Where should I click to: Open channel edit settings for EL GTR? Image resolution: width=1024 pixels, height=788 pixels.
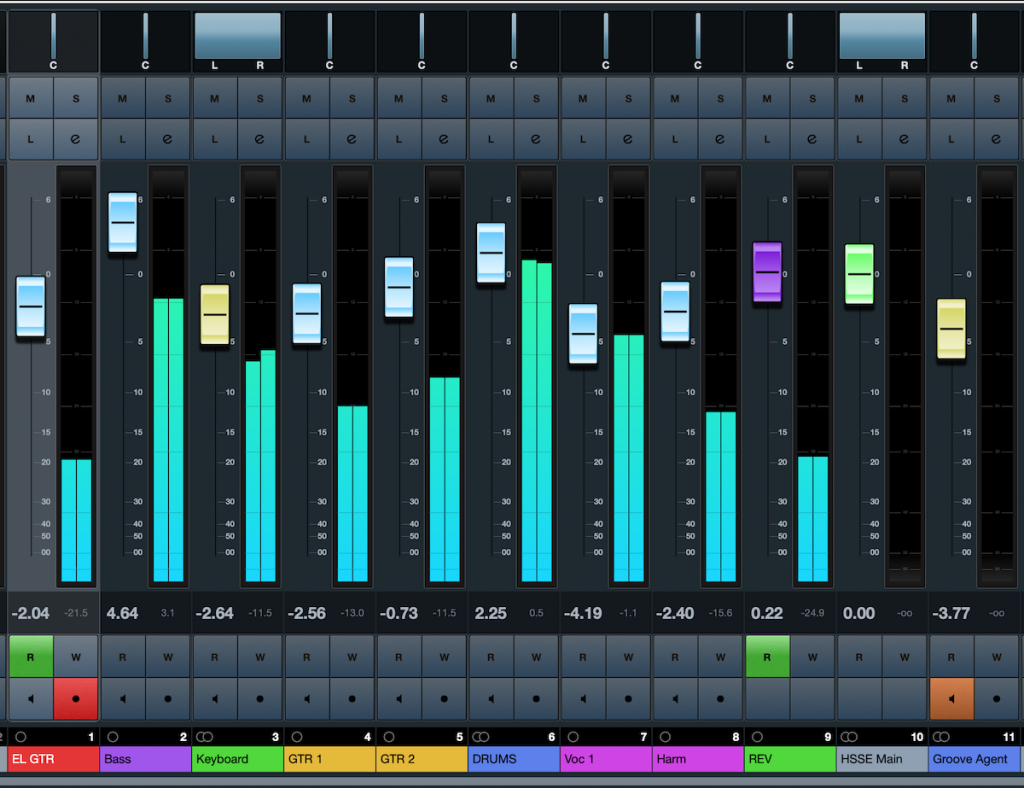[x=74, y=139]
